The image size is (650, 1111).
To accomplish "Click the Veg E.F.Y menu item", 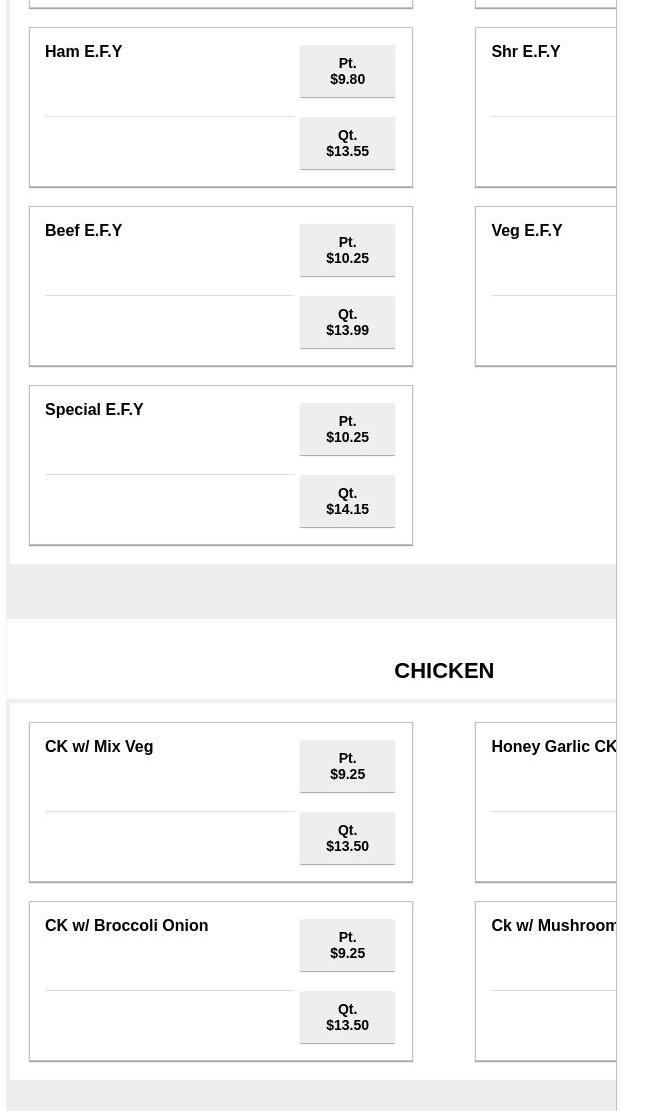I will (x=526, y=231).
